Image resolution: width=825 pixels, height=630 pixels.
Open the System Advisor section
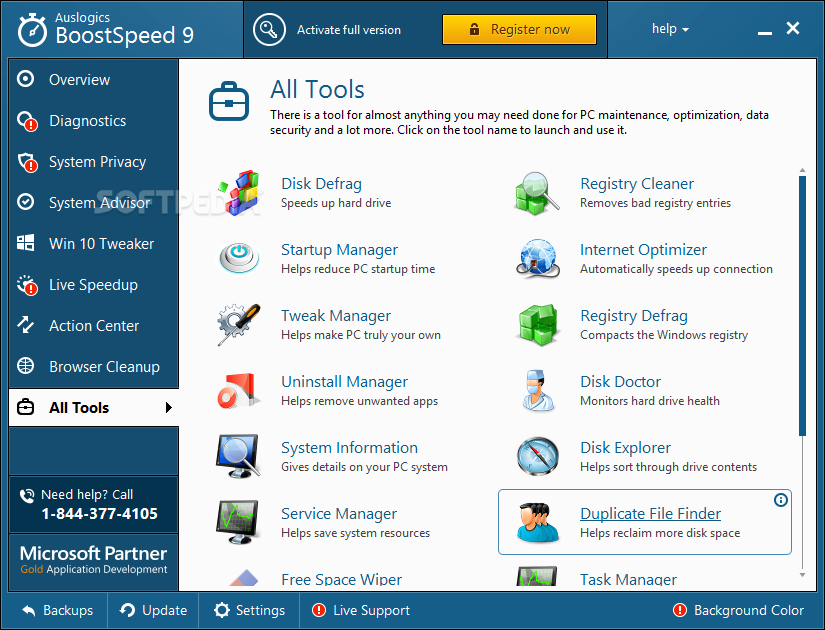[94, 203]
